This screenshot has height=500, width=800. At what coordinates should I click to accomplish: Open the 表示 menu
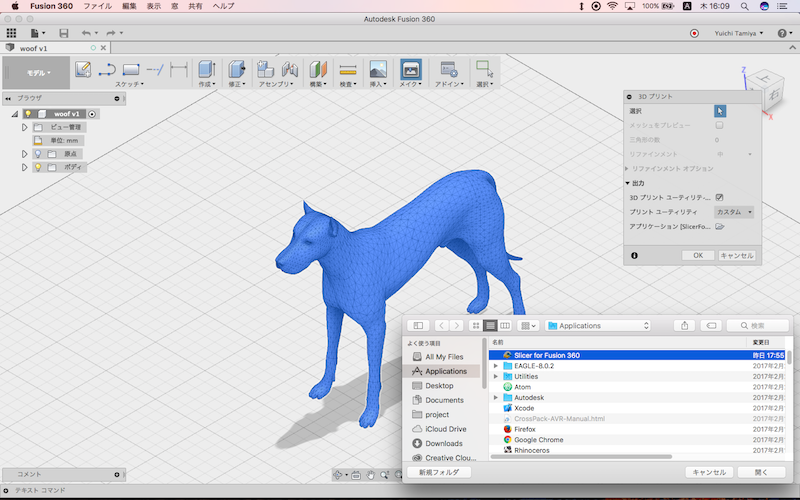click(154, 6)
